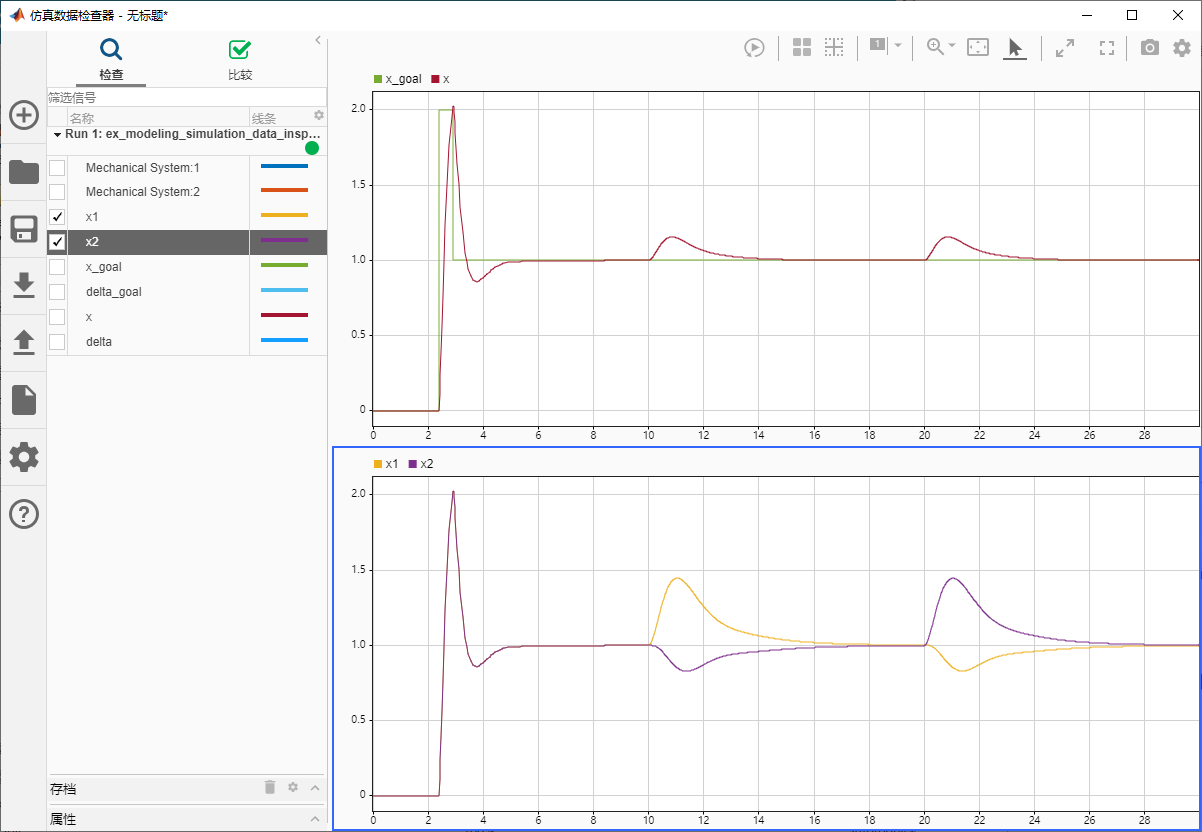Viewport: 1202px width, 832px height.
Task: Collapse the left panel with the chevron
Action: click(x=318, y=40)
